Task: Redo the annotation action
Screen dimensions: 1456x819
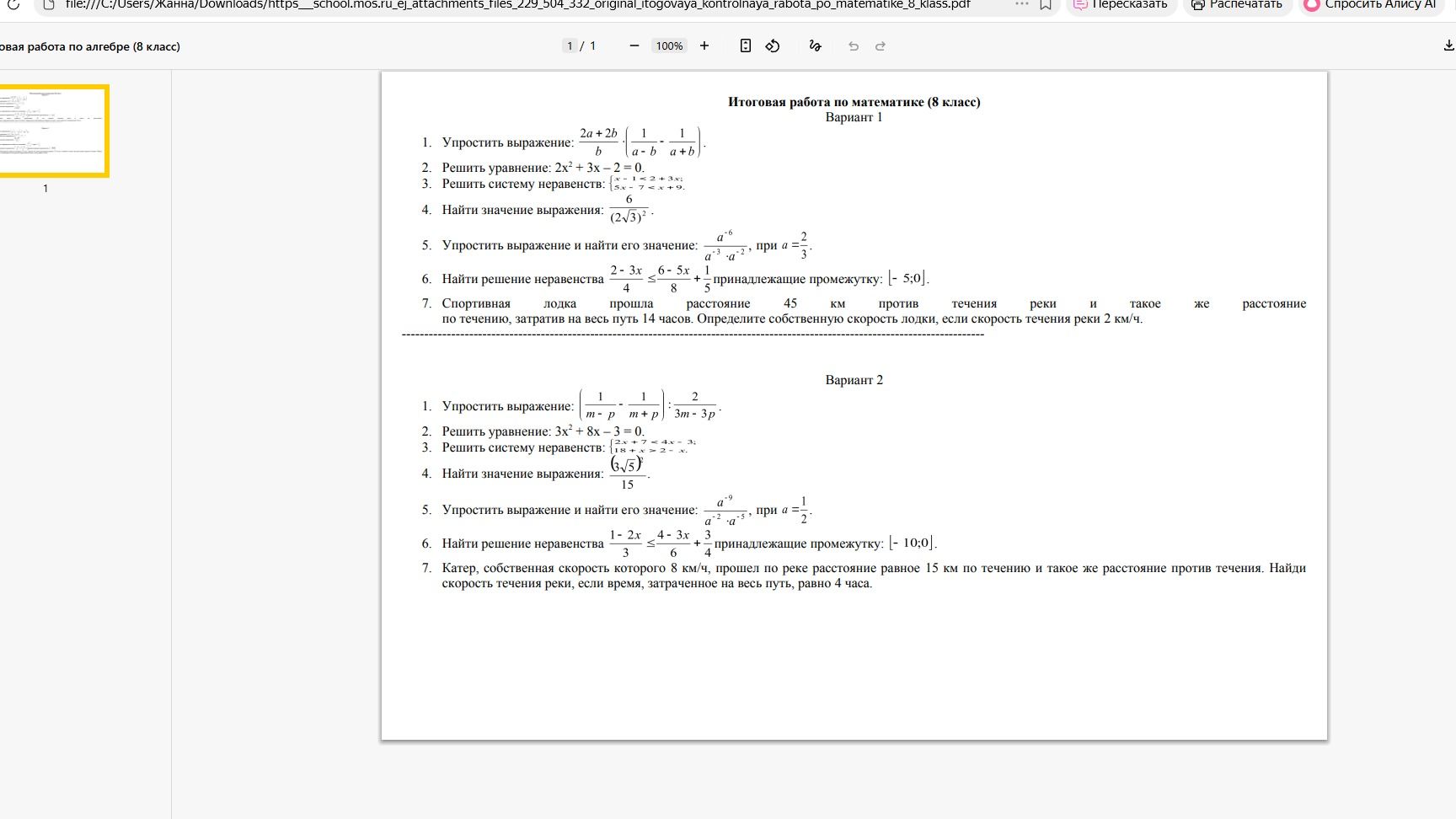Action: tap(881, 46)
